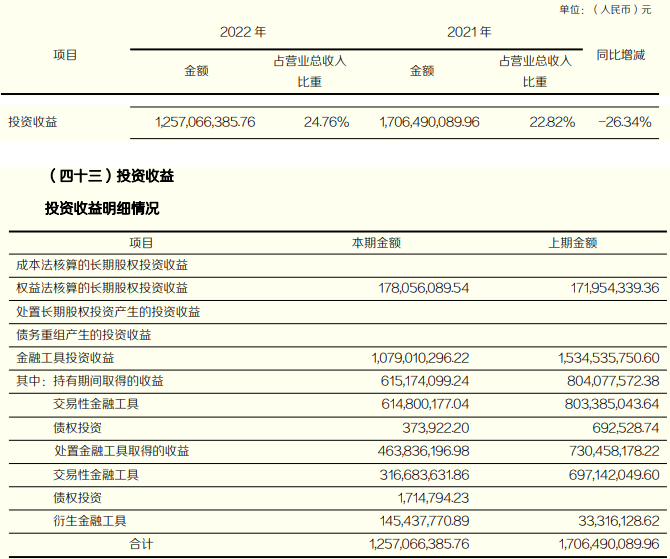Viewport: 670px width, 559px height.
Task: Click the 同比增减 header
Action: [620, 55]
